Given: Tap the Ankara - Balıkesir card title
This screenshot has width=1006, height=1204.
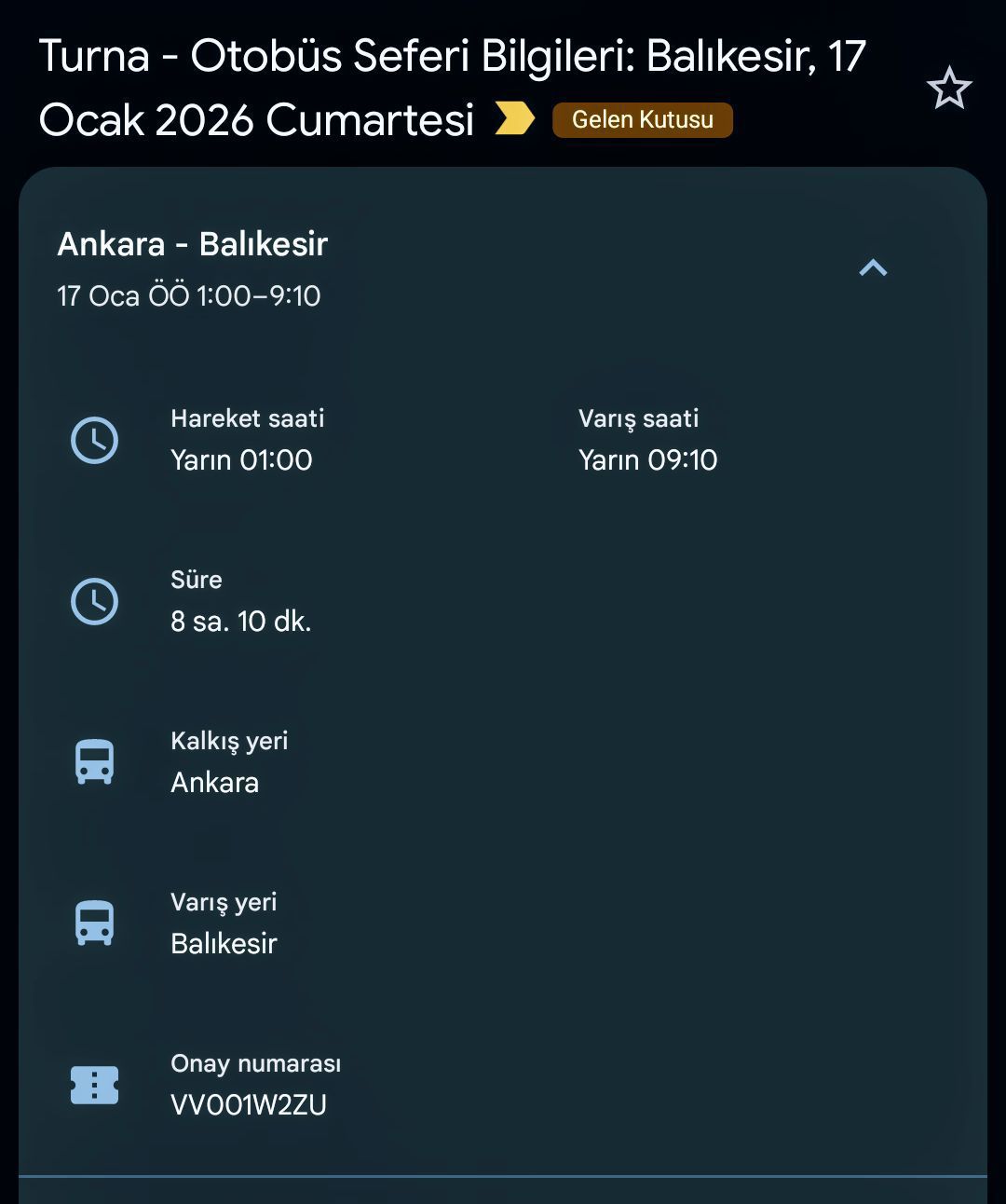Looking at the screenshot, I should (x=193, y=244).
